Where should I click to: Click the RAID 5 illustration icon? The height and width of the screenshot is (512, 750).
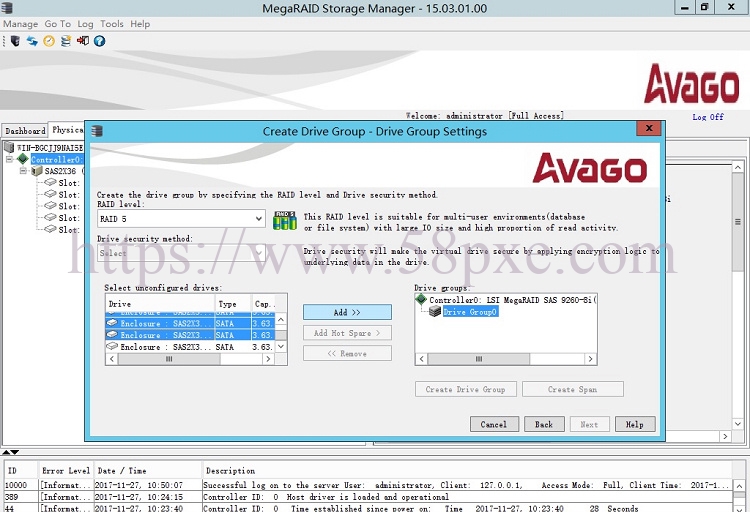pos(285,221)
